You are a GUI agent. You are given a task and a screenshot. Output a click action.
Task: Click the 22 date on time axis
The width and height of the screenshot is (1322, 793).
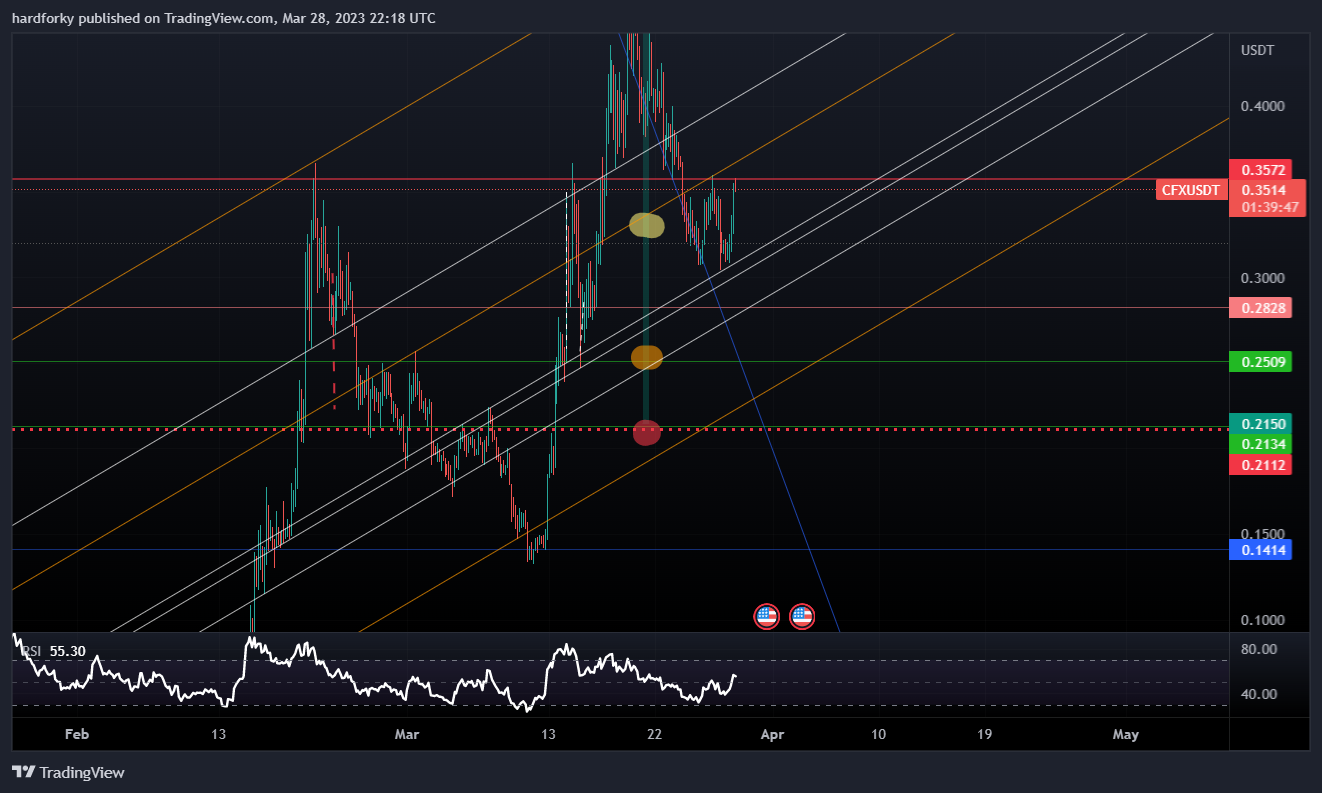tap(655, 734)
